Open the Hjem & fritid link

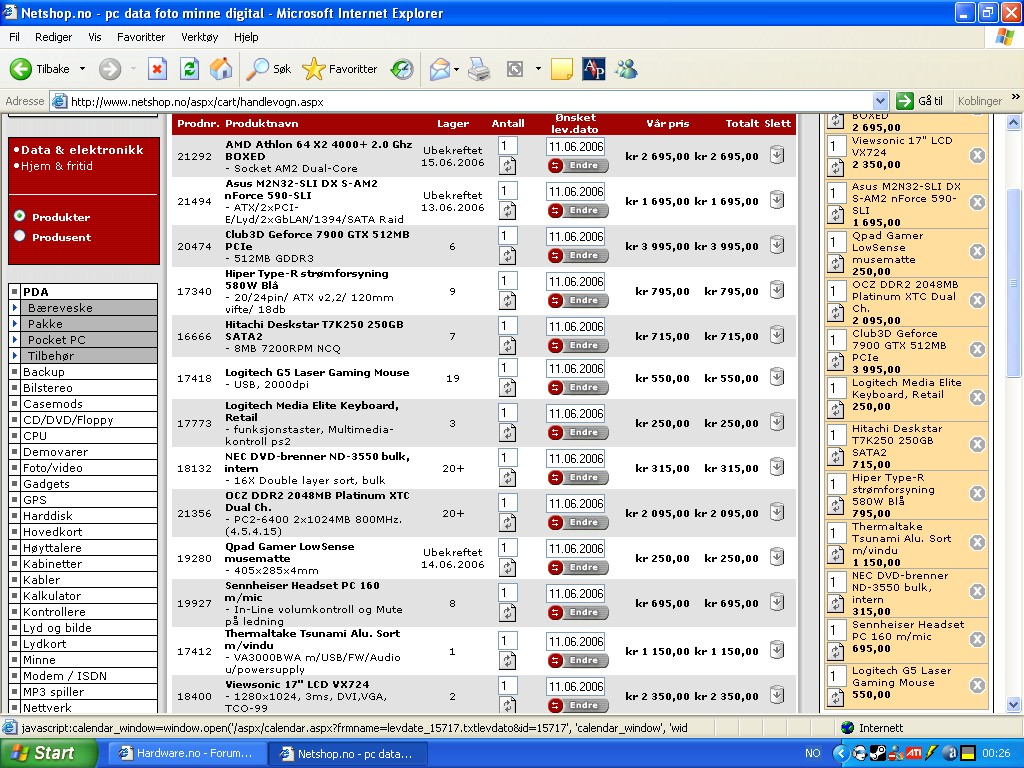(57, 166)
